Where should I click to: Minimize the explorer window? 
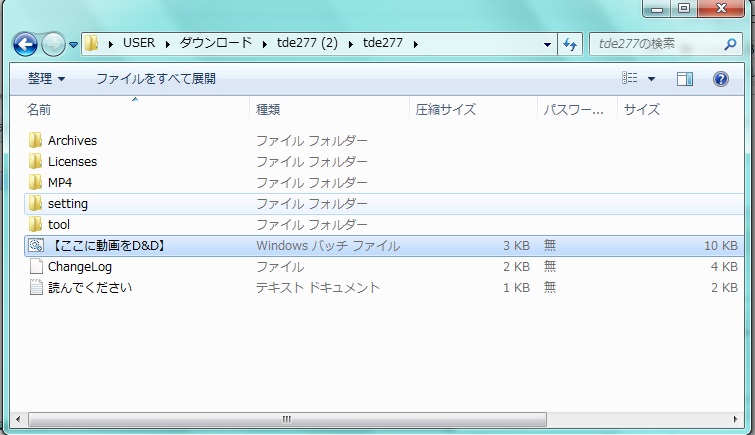pos(657,9)
